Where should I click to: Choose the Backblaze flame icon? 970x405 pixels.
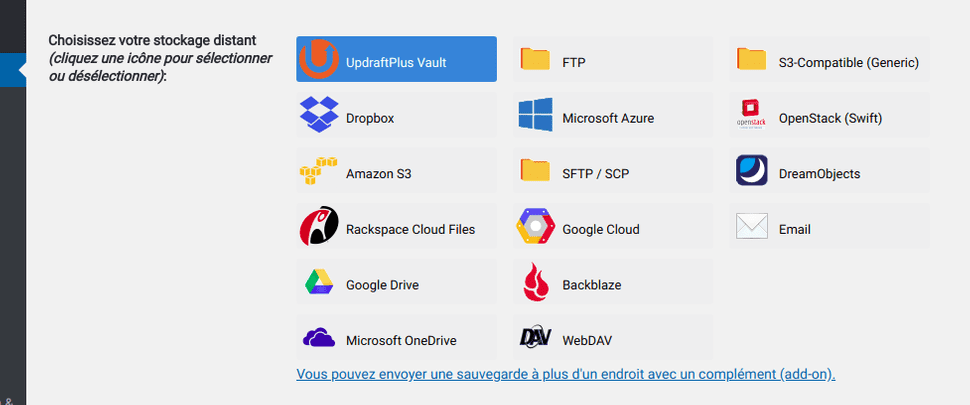click(x=535, y=284)
